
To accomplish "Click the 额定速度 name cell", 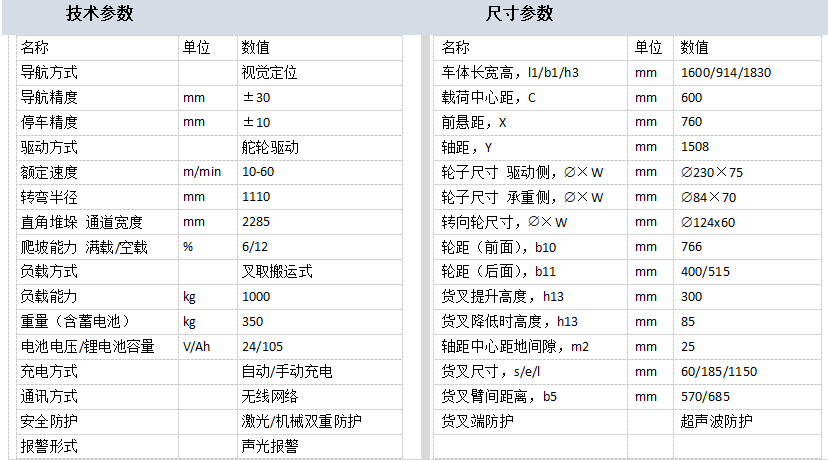I will (x=98, y=172).
